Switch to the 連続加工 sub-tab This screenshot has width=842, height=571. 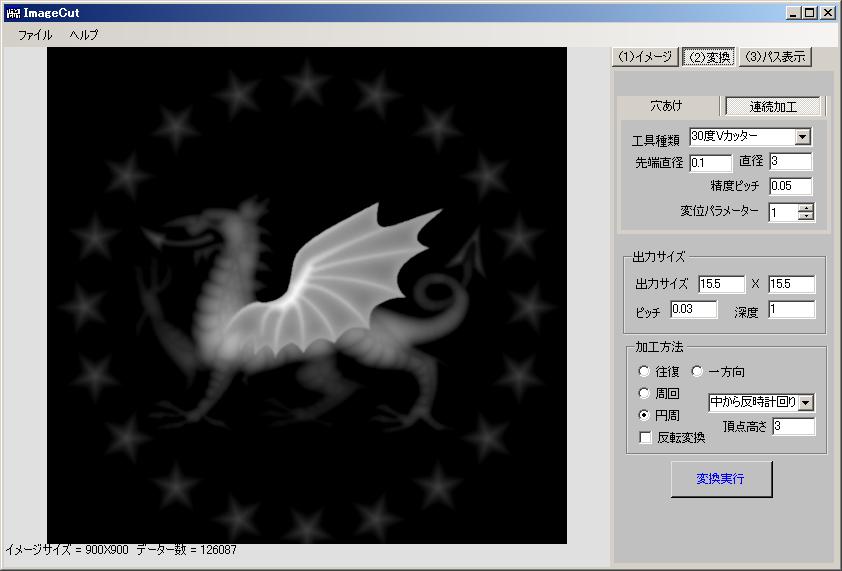pos(773,106)
